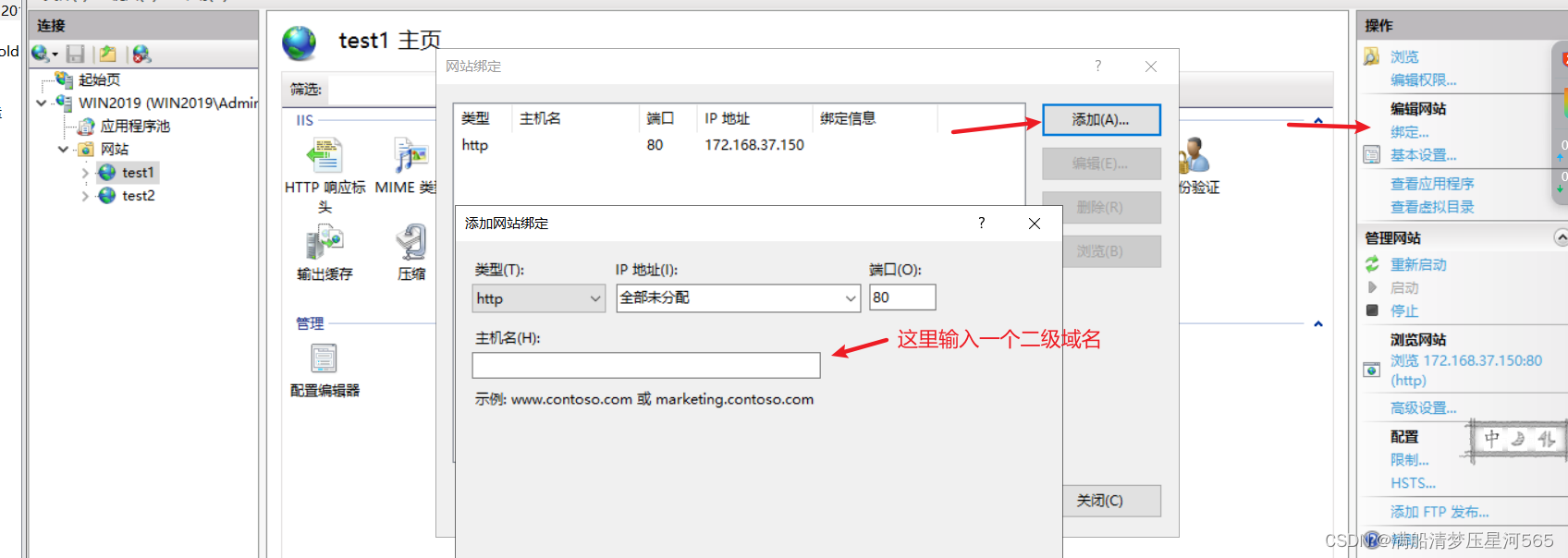
Task: Click the 主机名 input field
Action: (646, 366)
